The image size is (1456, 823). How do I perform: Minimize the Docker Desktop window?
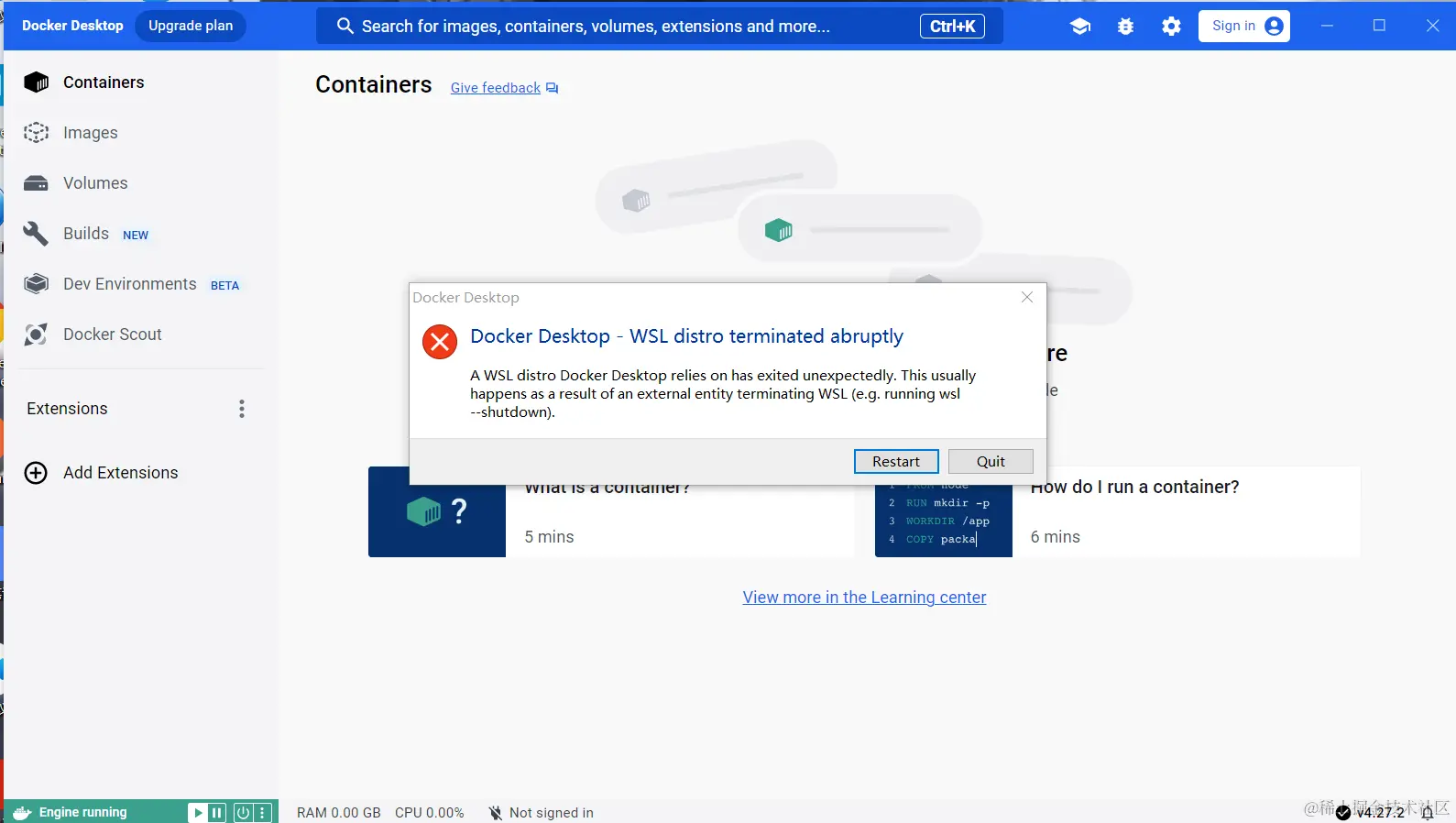[1327, 26]
